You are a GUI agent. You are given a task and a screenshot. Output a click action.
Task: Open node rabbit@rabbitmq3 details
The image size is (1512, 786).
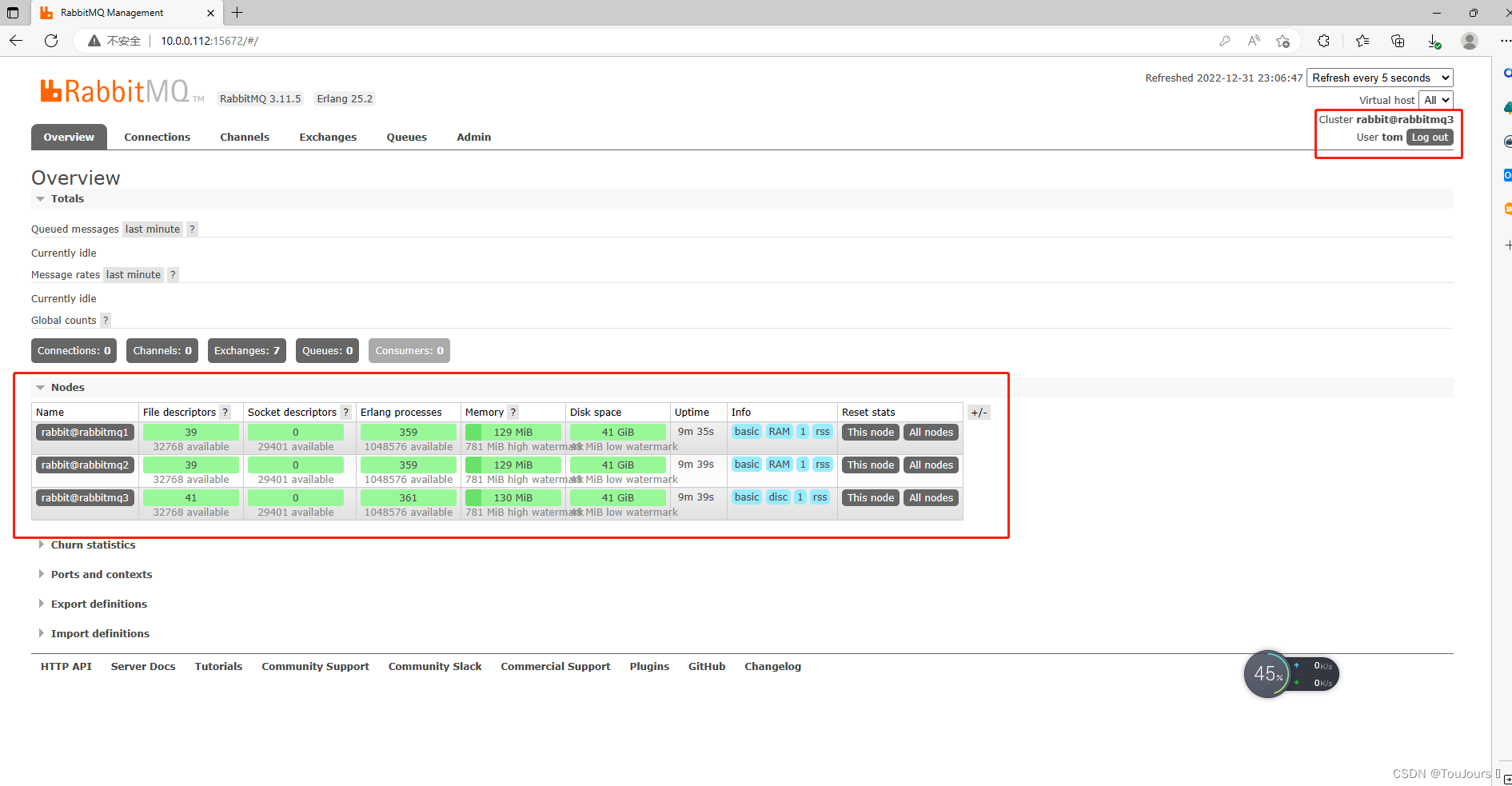[x=85, y=497]
